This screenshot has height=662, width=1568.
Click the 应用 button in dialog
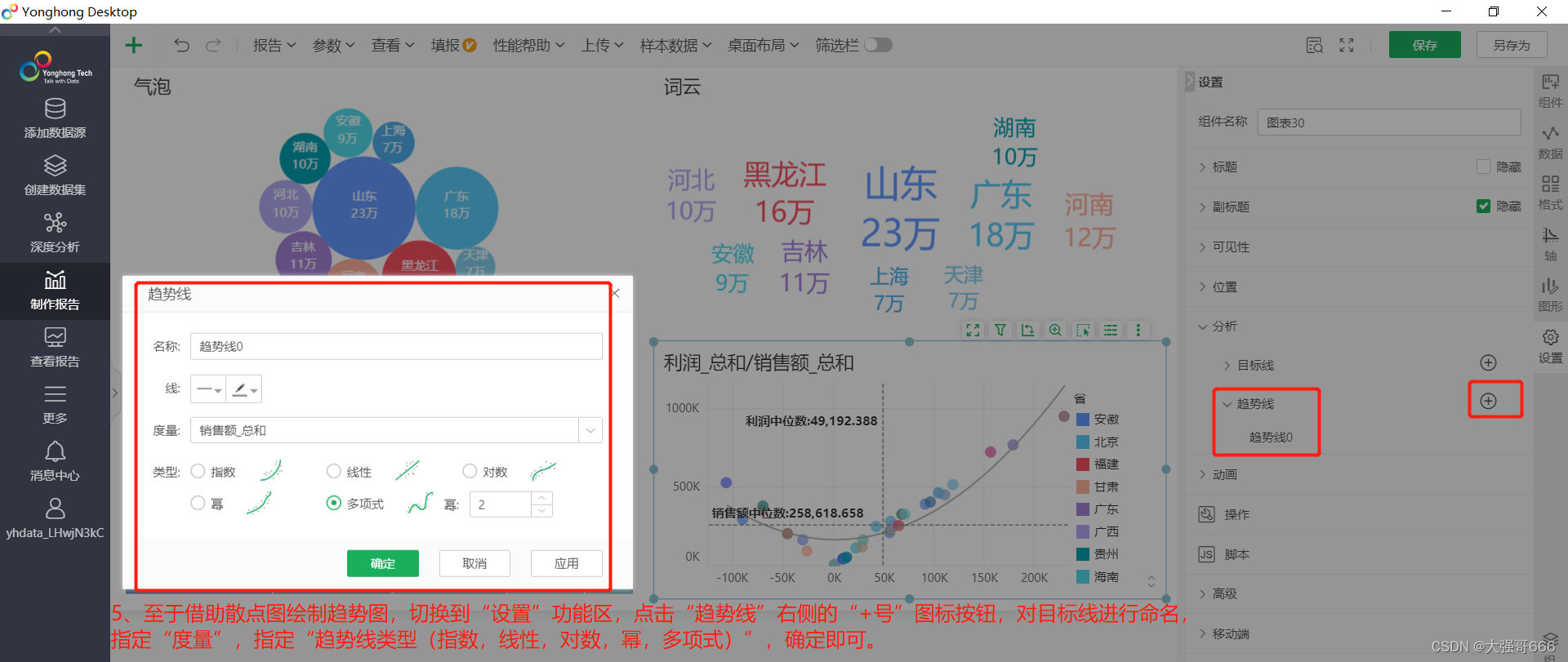coord(566,563)
